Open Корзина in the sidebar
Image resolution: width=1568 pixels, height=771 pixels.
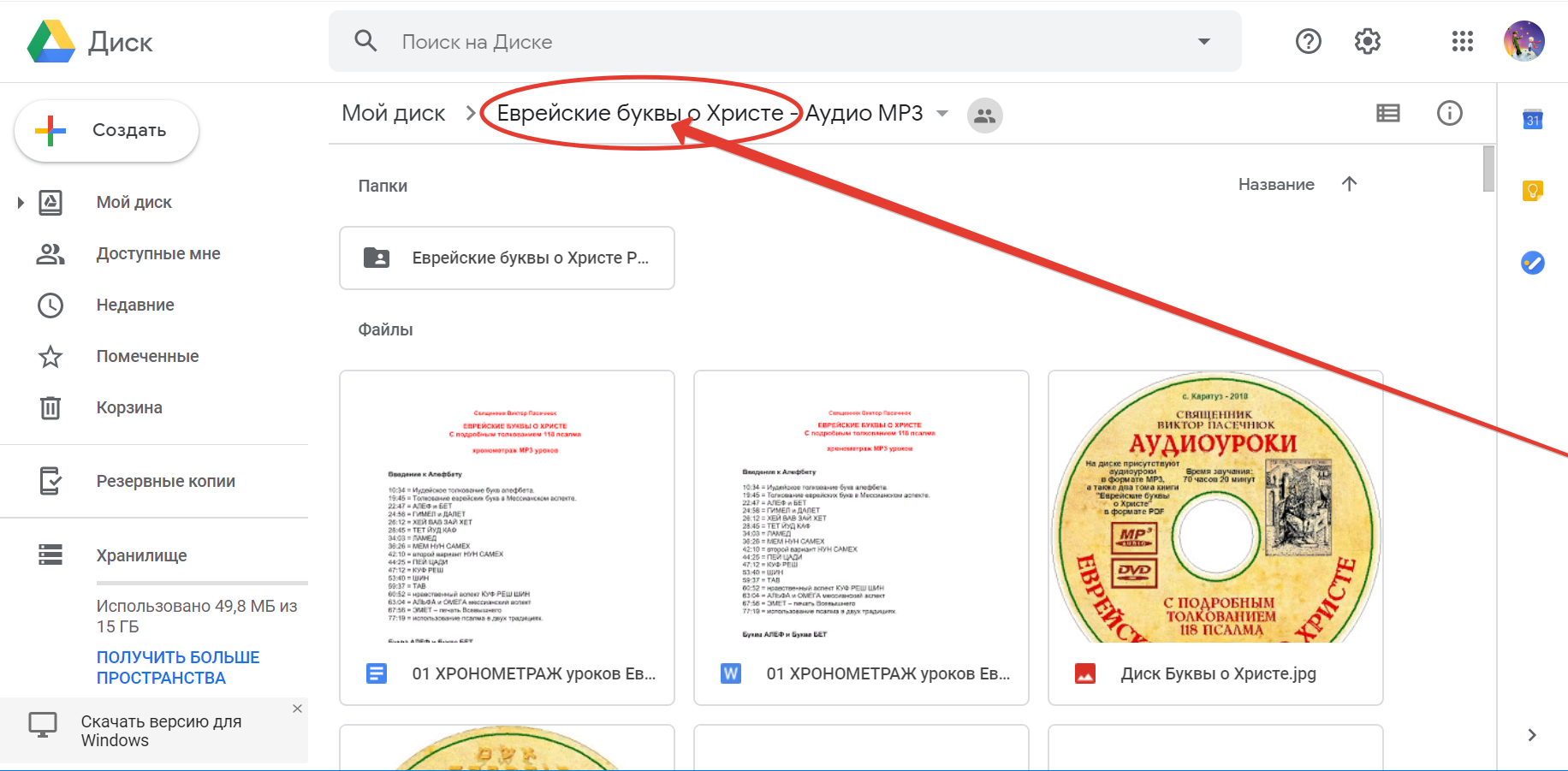pos(129,407)
